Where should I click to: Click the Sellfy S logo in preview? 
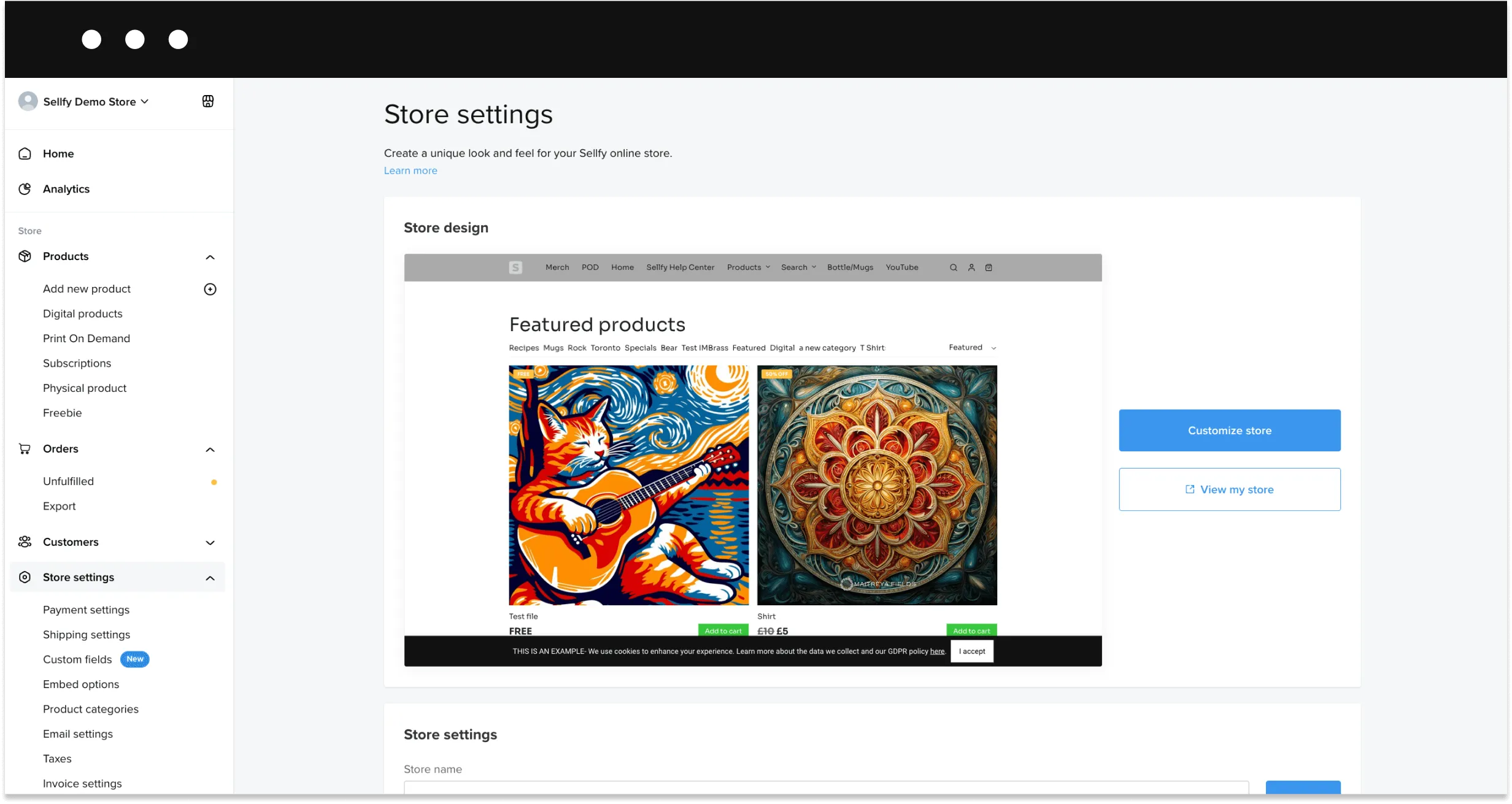(515, 267)
